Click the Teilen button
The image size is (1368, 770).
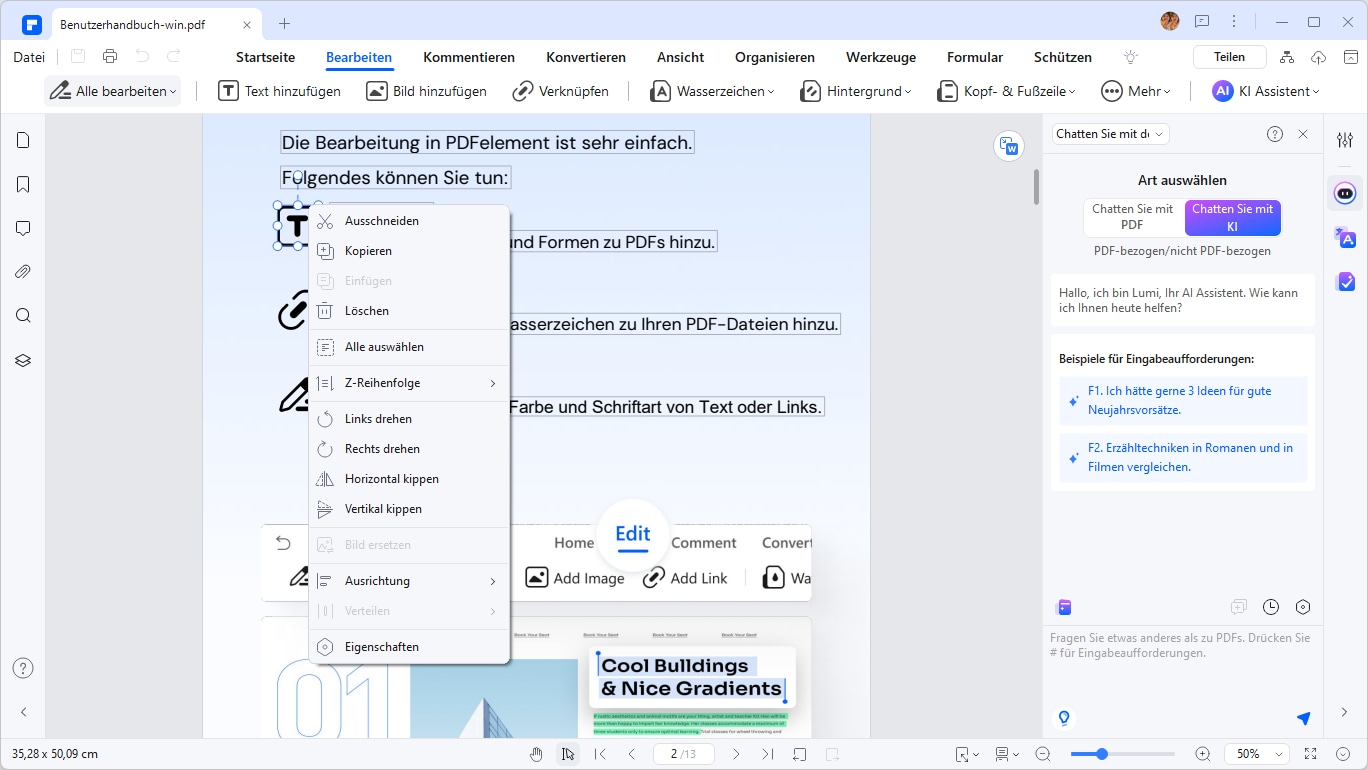(x=1230, y=57)
